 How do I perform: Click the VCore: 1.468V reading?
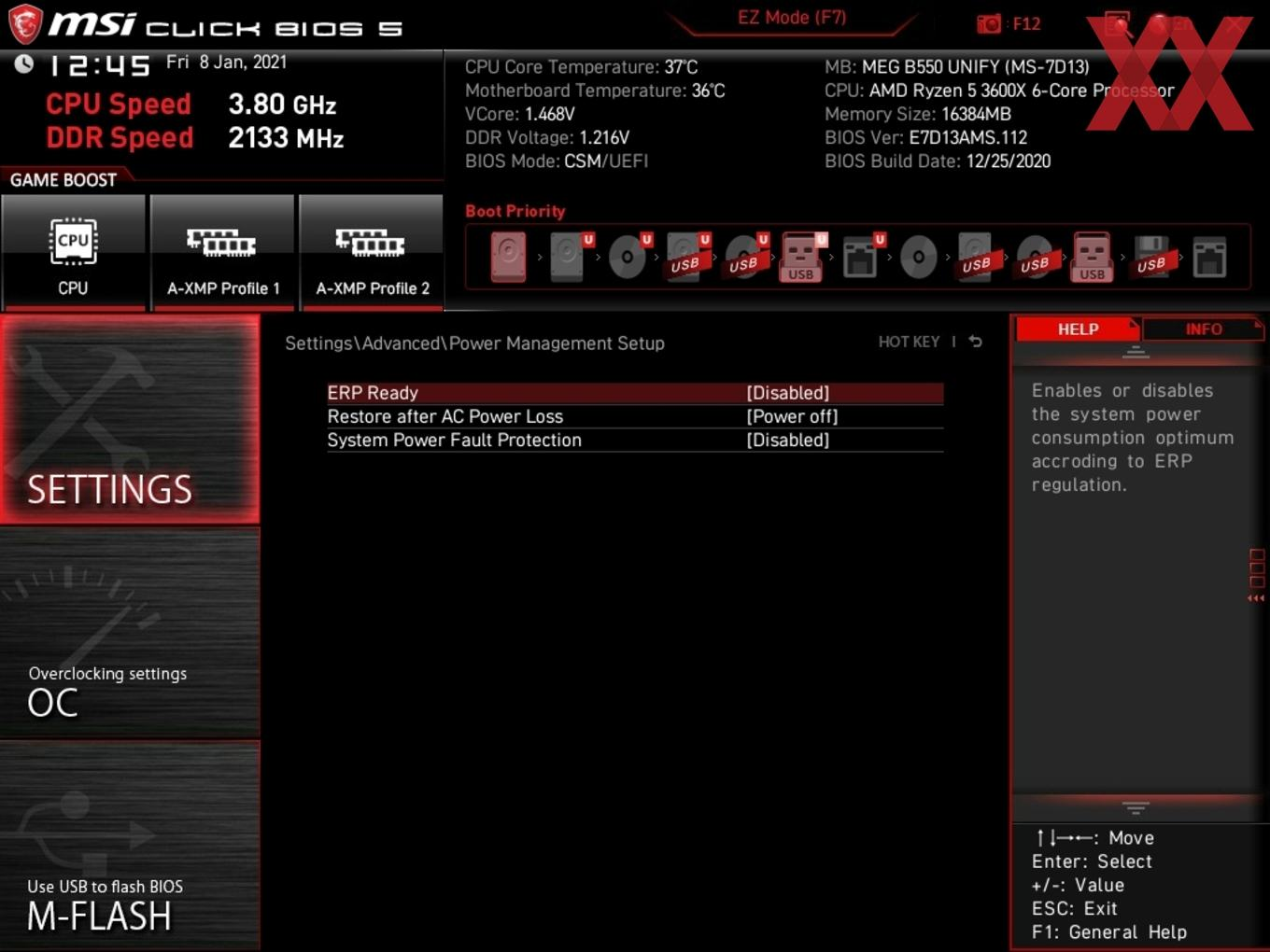520,114
